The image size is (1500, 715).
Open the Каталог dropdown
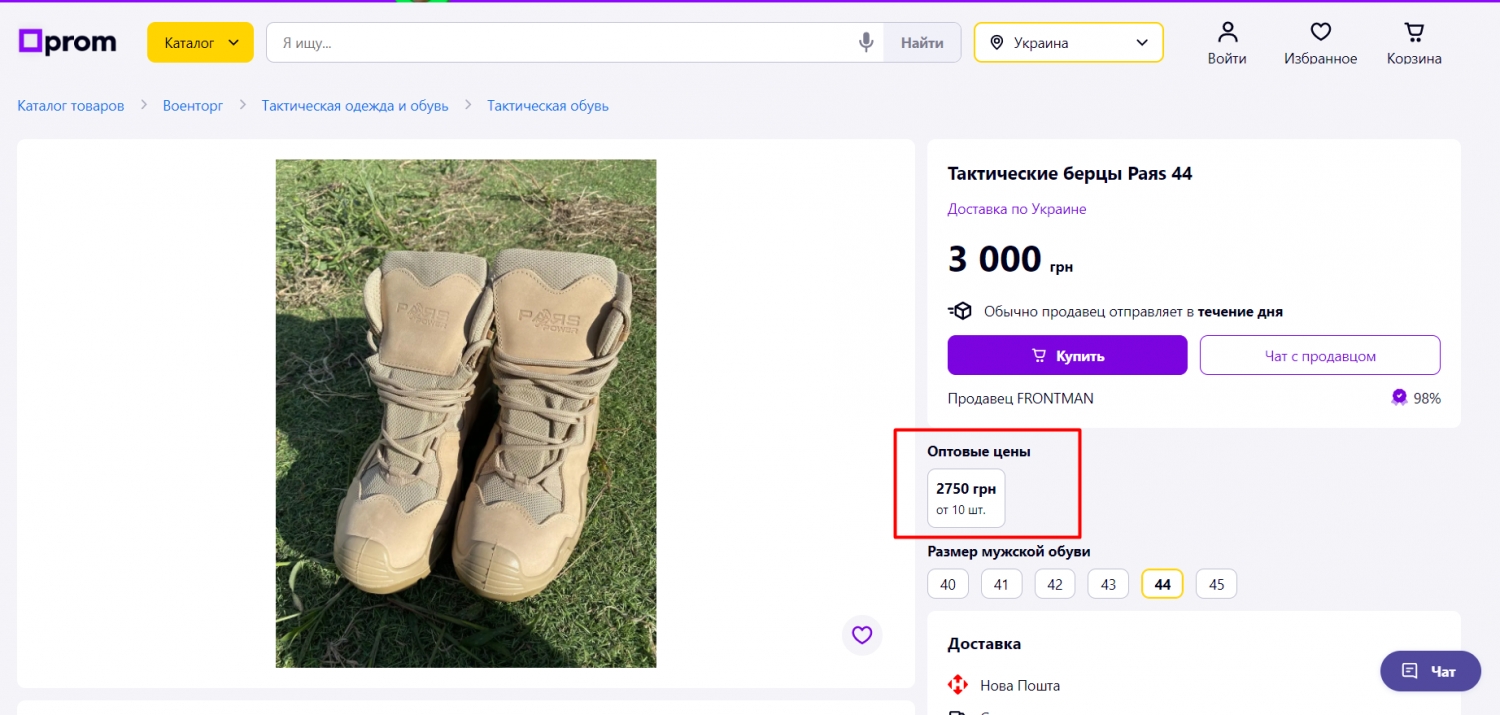(x=200, y=43)
